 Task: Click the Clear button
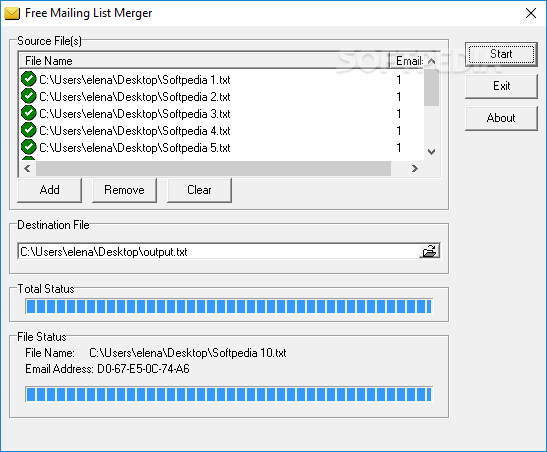199,190
